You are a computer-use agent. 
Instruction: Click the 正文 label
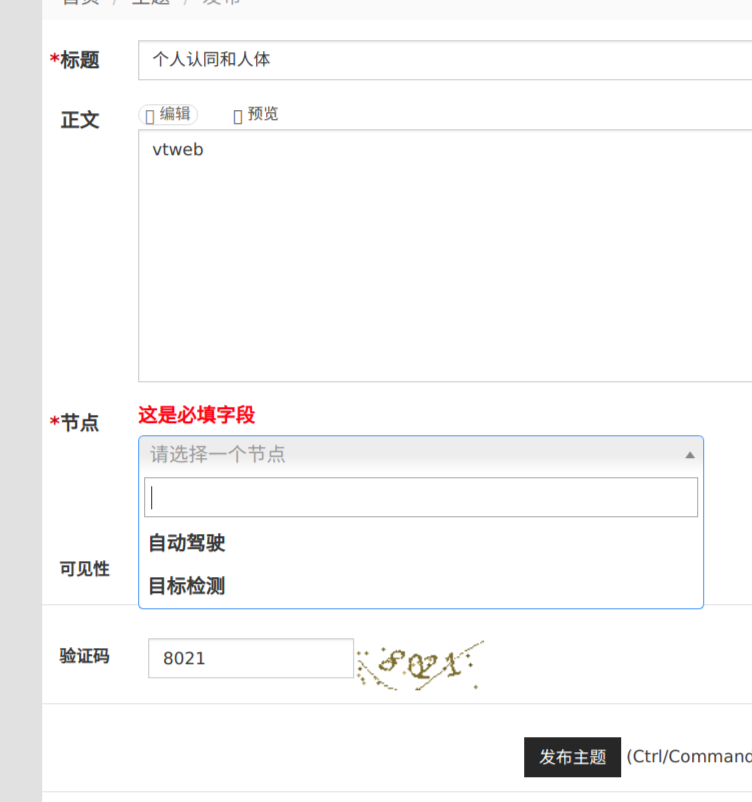tap(80, 120)
